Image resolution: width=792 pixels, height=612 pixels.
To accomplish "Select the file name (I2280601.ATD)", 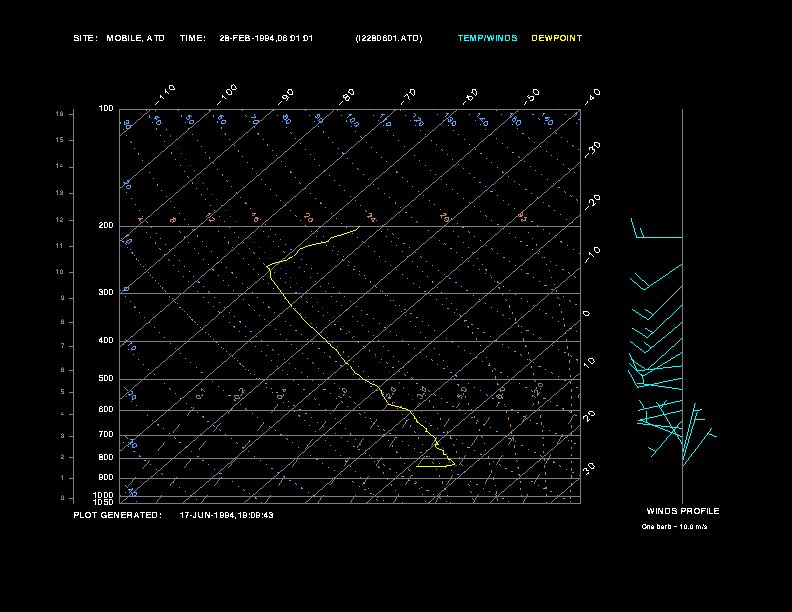I will (x=389, y=38).
